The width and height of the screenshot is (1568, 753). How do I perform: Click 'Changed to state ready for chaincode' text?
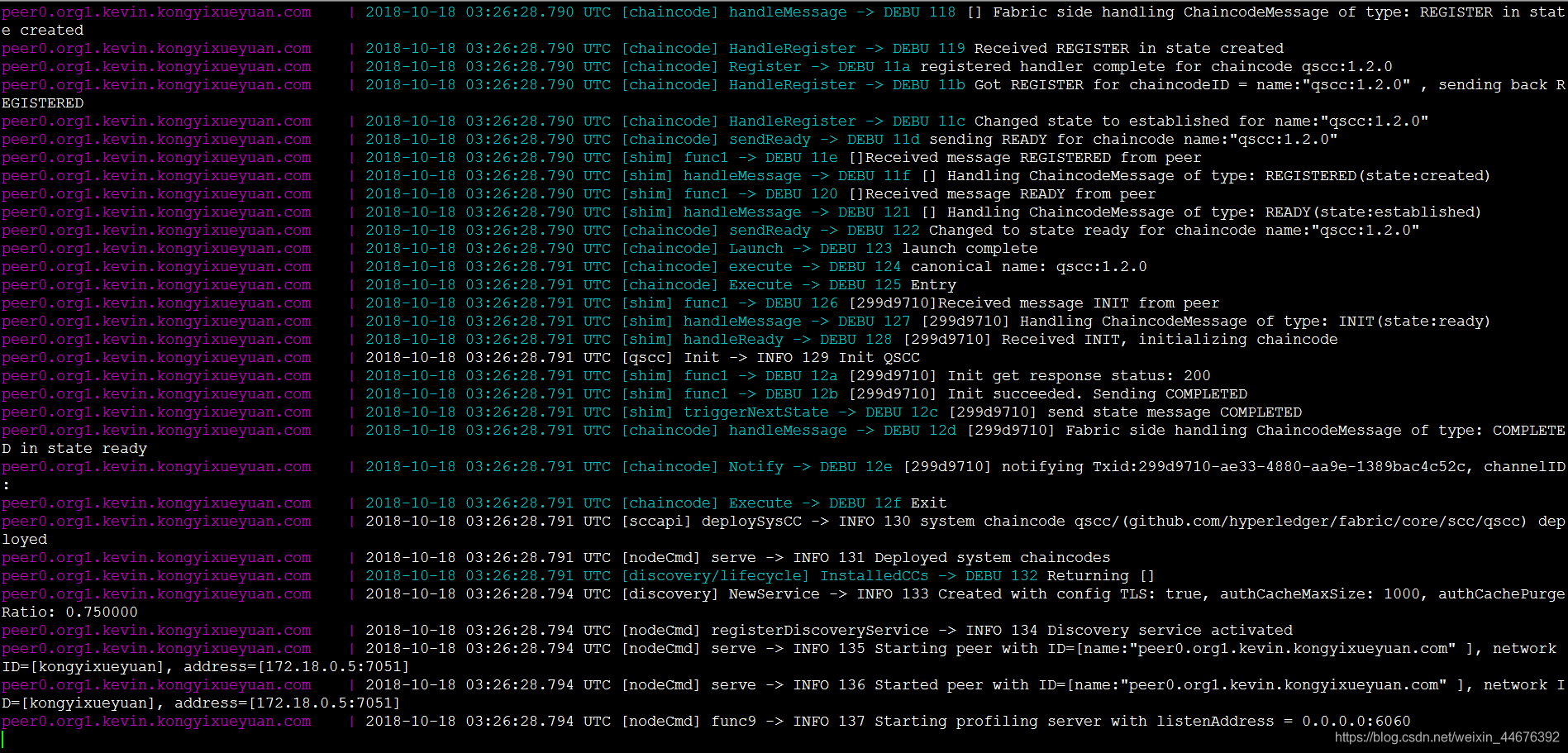[1092, 231]
